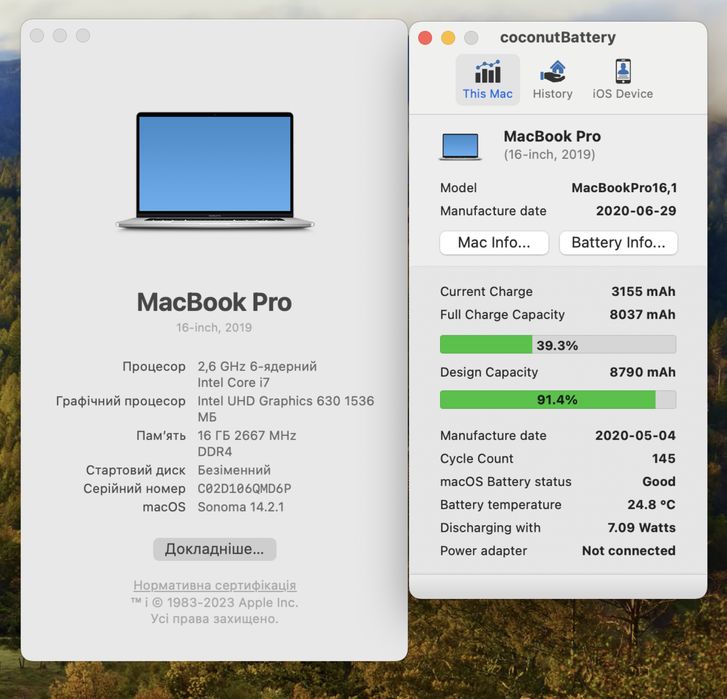Click the 39.3% charge progress bar
Image resolution: width=727 pixels, height=699 pixels.
558,345
